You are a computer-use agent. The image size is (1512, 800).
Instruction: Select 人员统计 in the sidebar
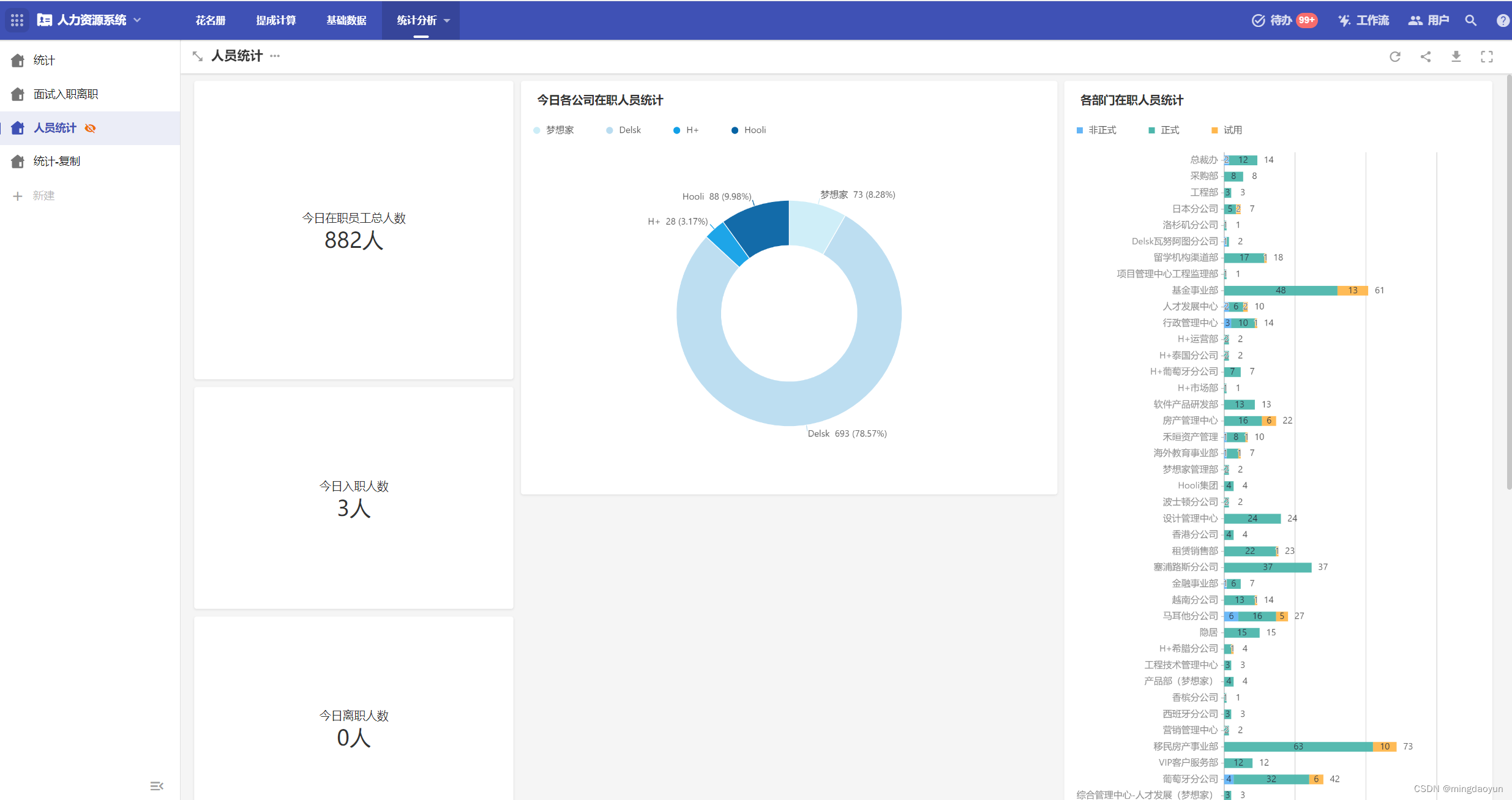tap(90, 128)
